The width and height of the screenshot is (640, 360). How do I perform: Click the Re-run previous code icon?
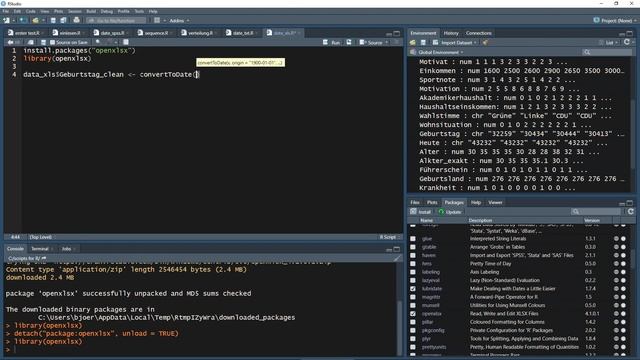pos(349,42)
